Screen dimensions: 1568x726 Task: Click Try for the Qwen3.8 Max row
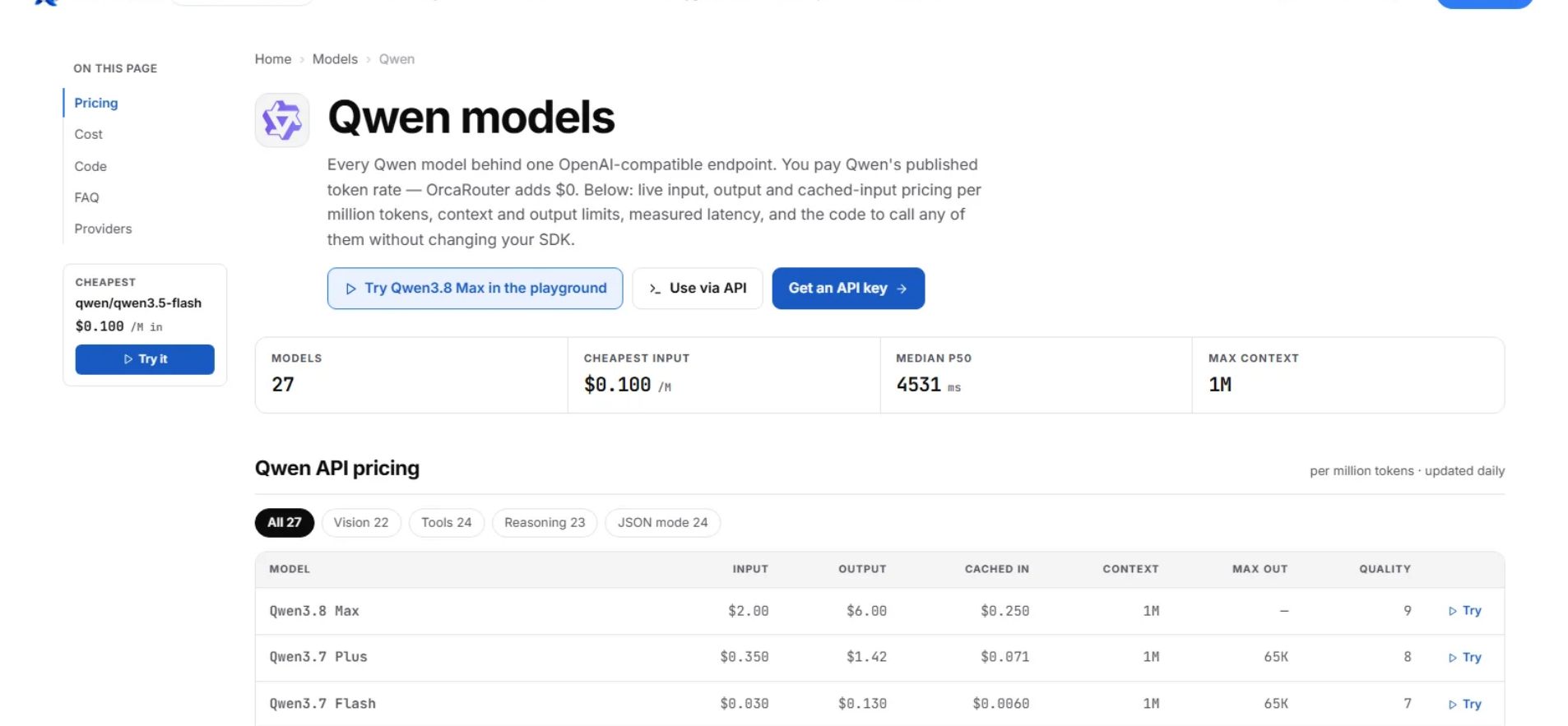[x=1465, y=611]
